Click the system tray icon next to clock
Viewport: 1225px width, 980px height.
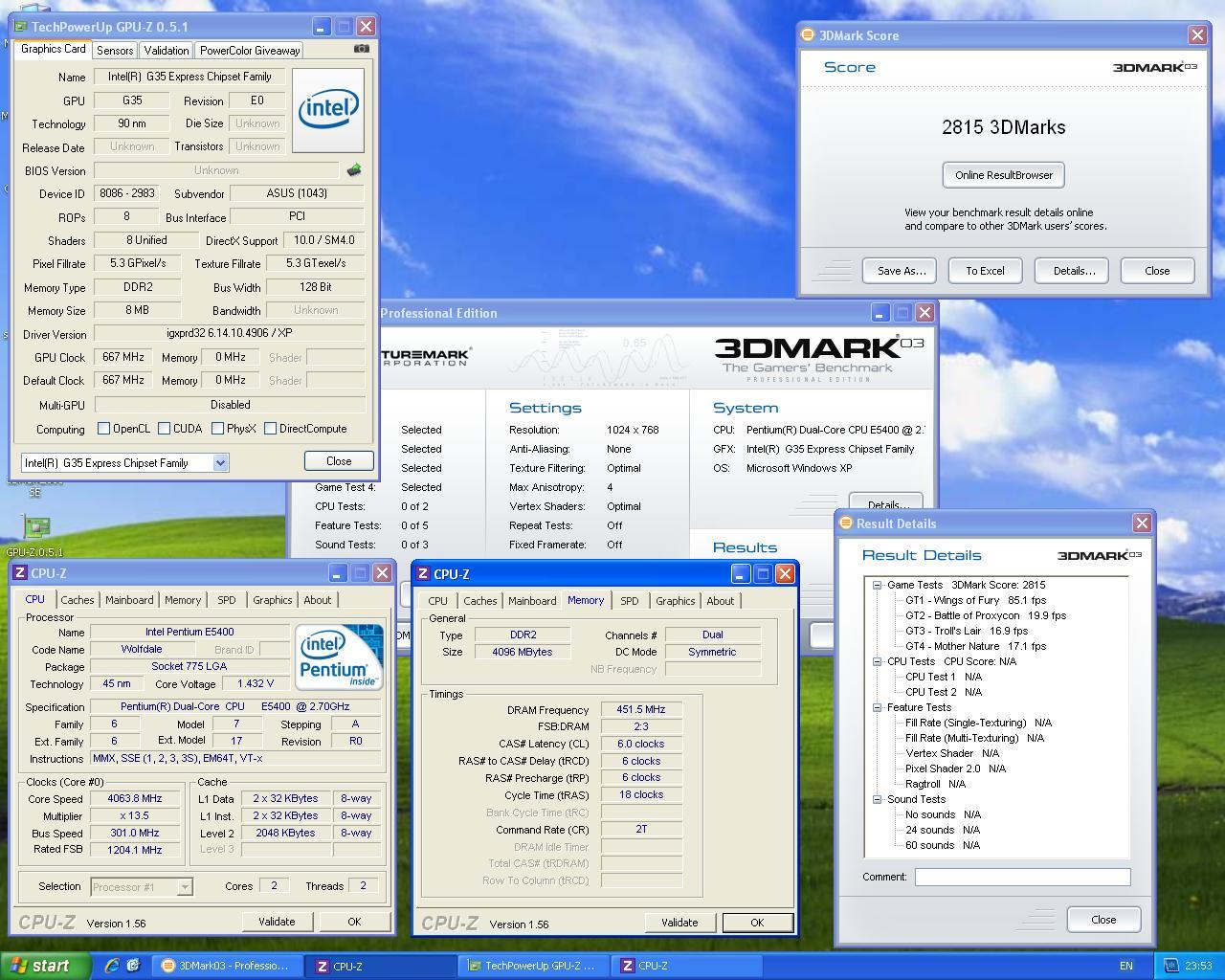tap(1171, 966)
